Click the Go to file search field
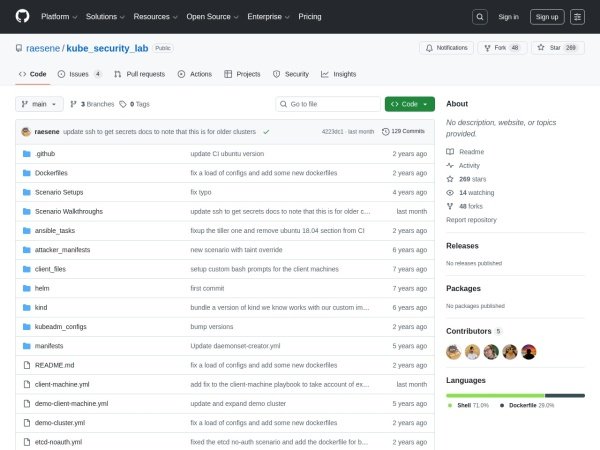 pos(328,104)
